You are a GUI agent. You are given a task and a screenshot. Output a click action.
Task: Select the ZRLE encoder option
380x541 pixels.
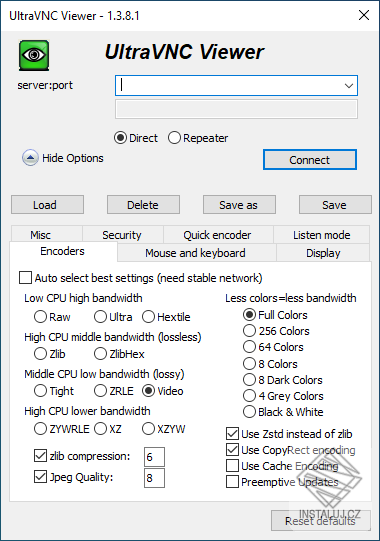click(100, 391)
